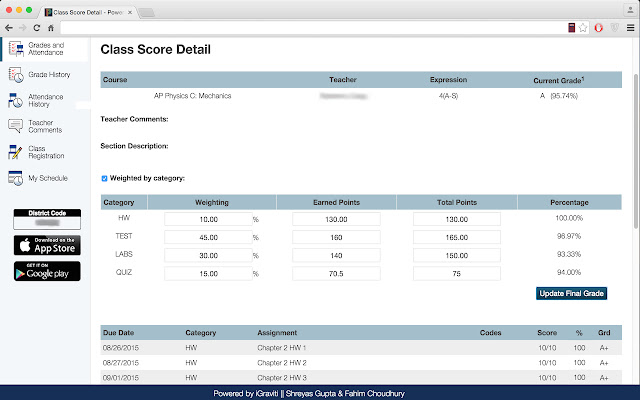640x400 pixels.
Task: Click the Attendance History menu label
Action: coord(46,100)
